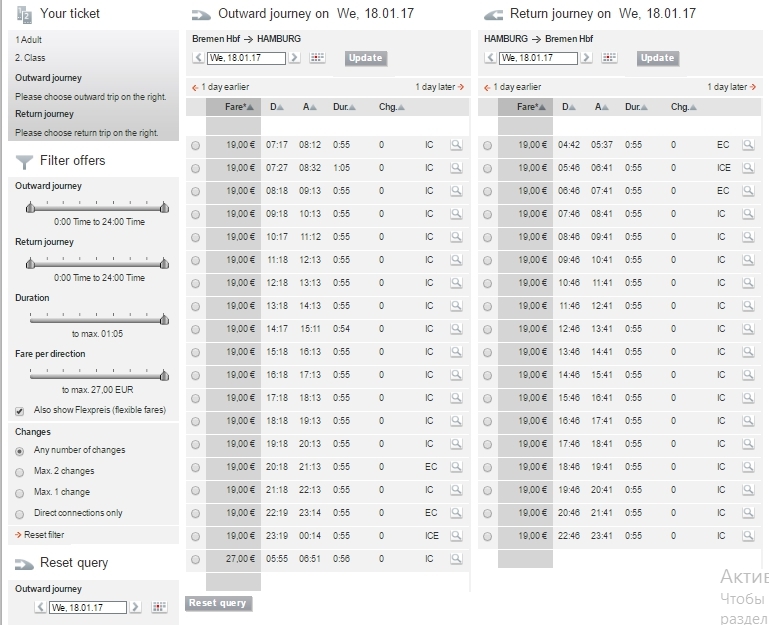Open the return journey calendar picker icon
Image resolution: width=769 pixels, height=625 pixels.
tap(609, 58)
